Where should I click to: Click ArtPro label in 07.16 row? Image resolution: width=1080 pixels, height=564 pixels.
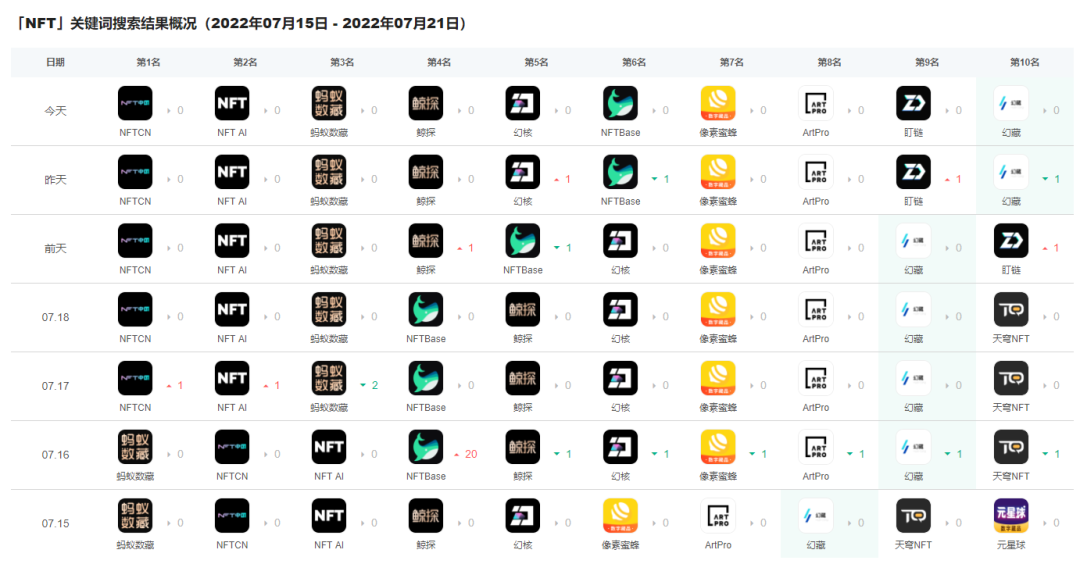[816, 476]
